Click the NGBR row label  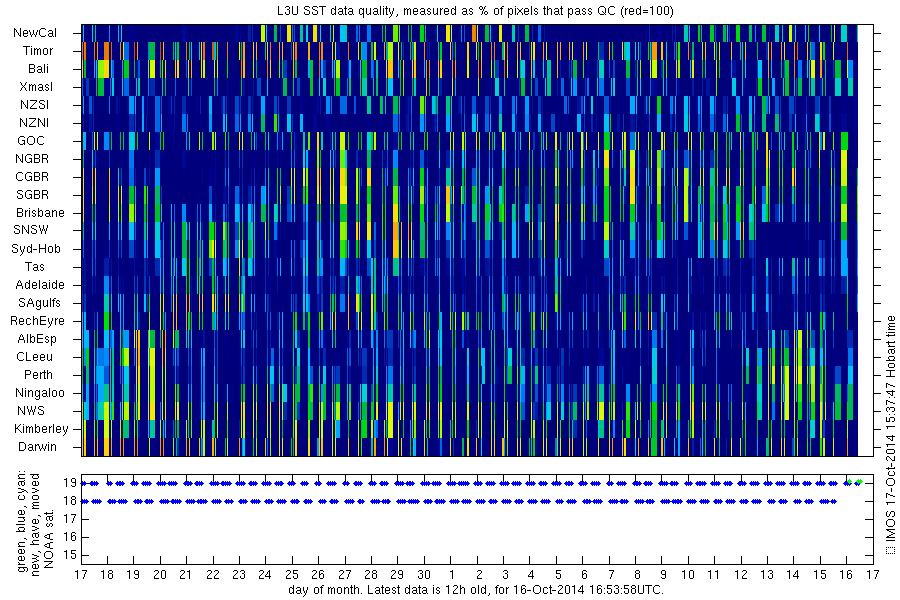[32, 158]
